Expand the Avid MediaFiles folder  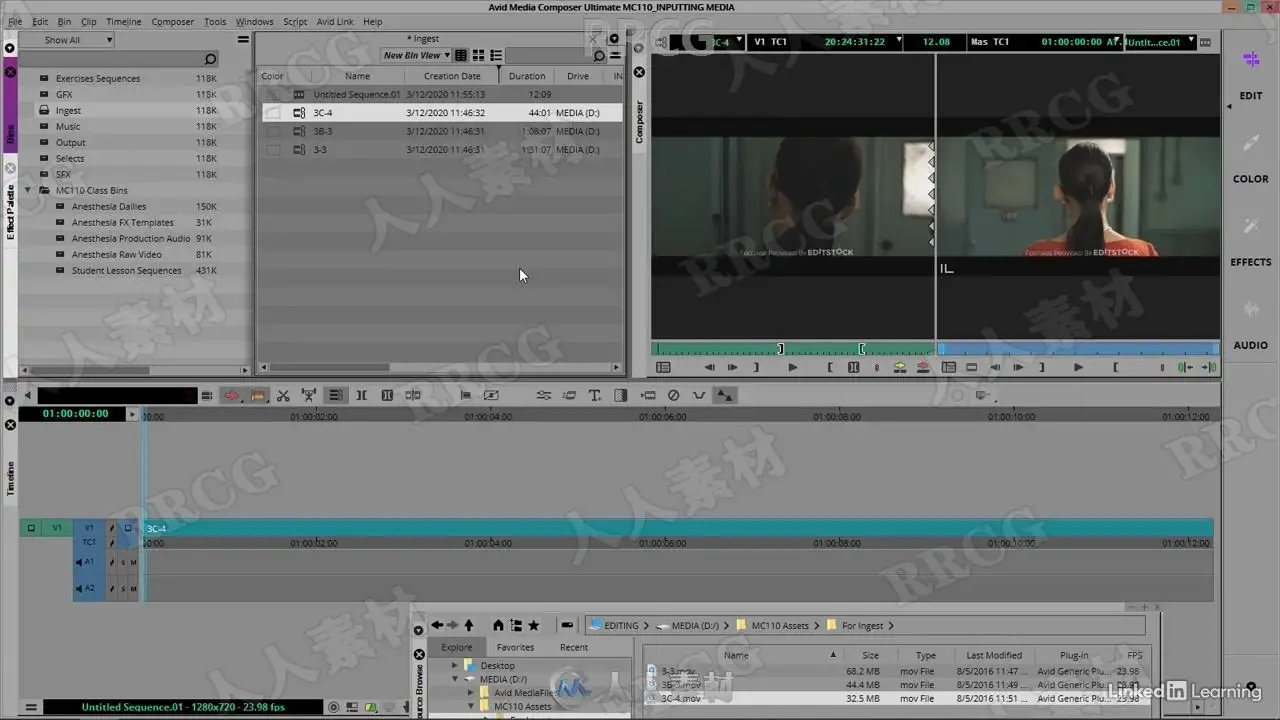coord(469,693)
